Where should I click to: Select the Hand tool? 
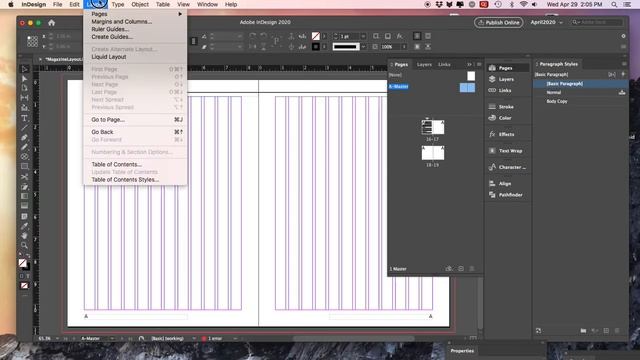point(24,236)
